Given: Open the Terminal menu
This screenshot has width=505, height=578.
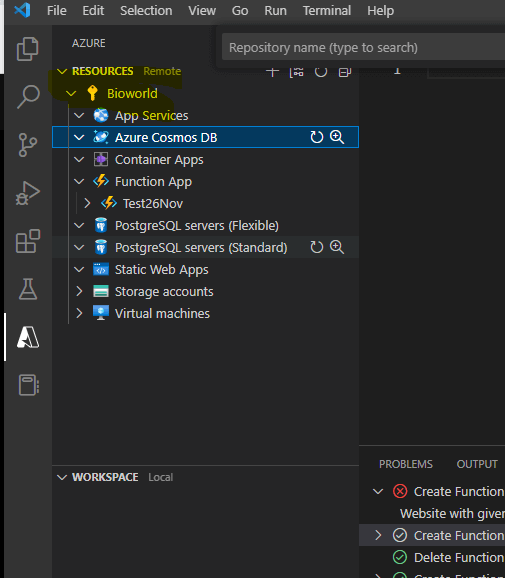Looking at the screenshot, I should (x=327, y=11).
